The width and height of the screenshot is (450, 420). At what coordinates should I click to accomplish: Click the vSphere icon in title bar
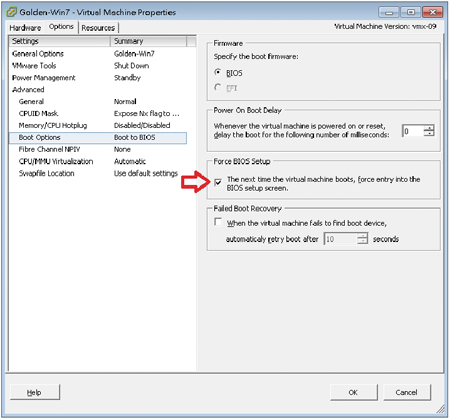(11, 12)
